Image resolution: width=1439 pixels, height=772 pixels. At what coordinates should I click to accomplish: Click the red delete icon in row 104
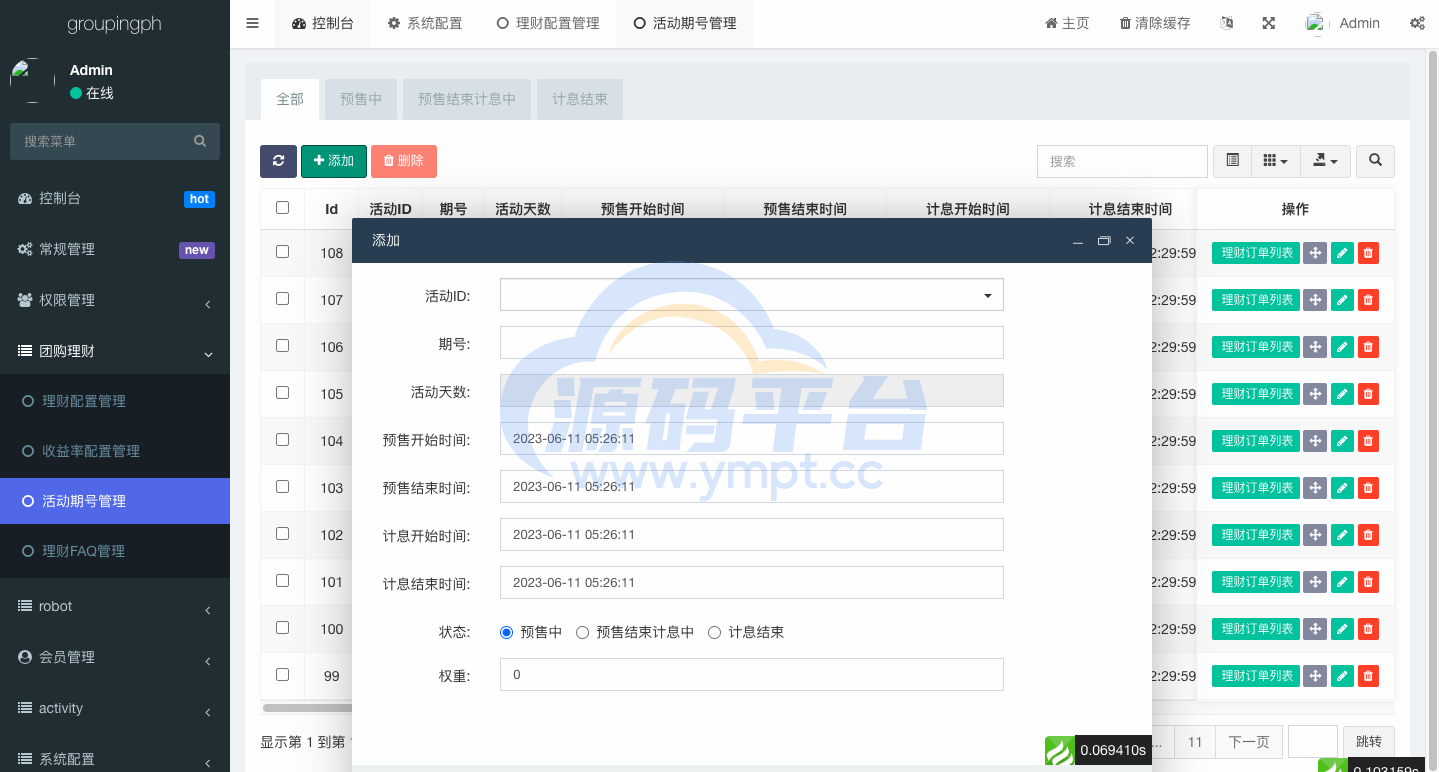click(x=1368, y=441)
